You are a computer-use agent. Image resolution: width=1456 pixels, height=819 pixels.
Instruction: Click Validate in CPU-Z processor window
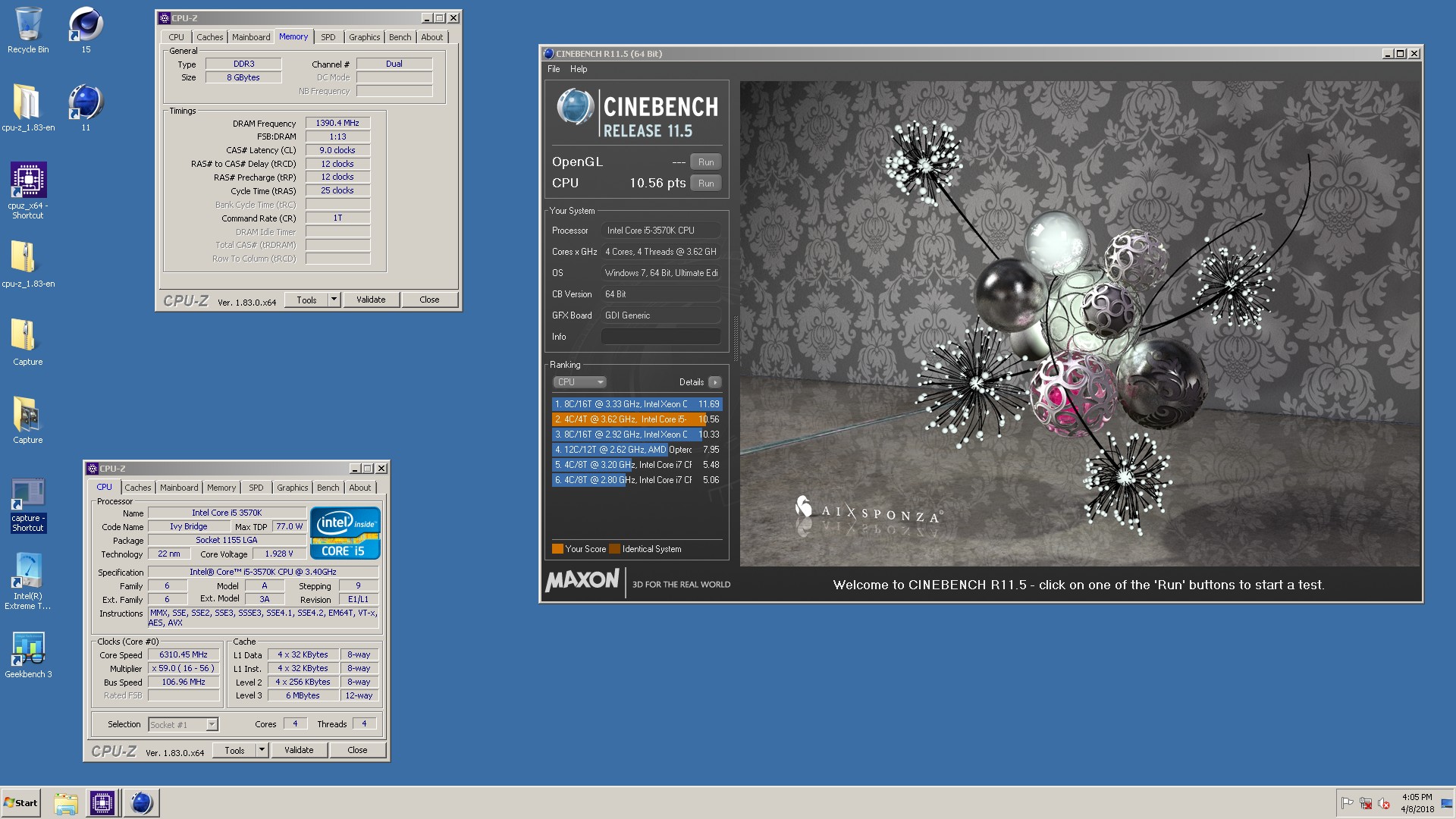tap(299, 751)
